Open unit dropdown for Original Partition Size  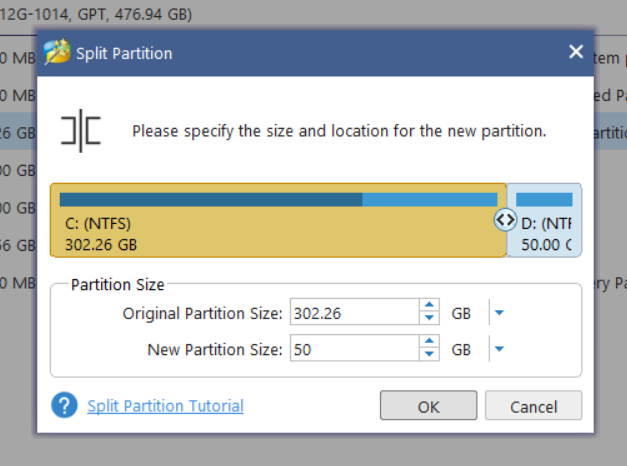click(499, 313)
